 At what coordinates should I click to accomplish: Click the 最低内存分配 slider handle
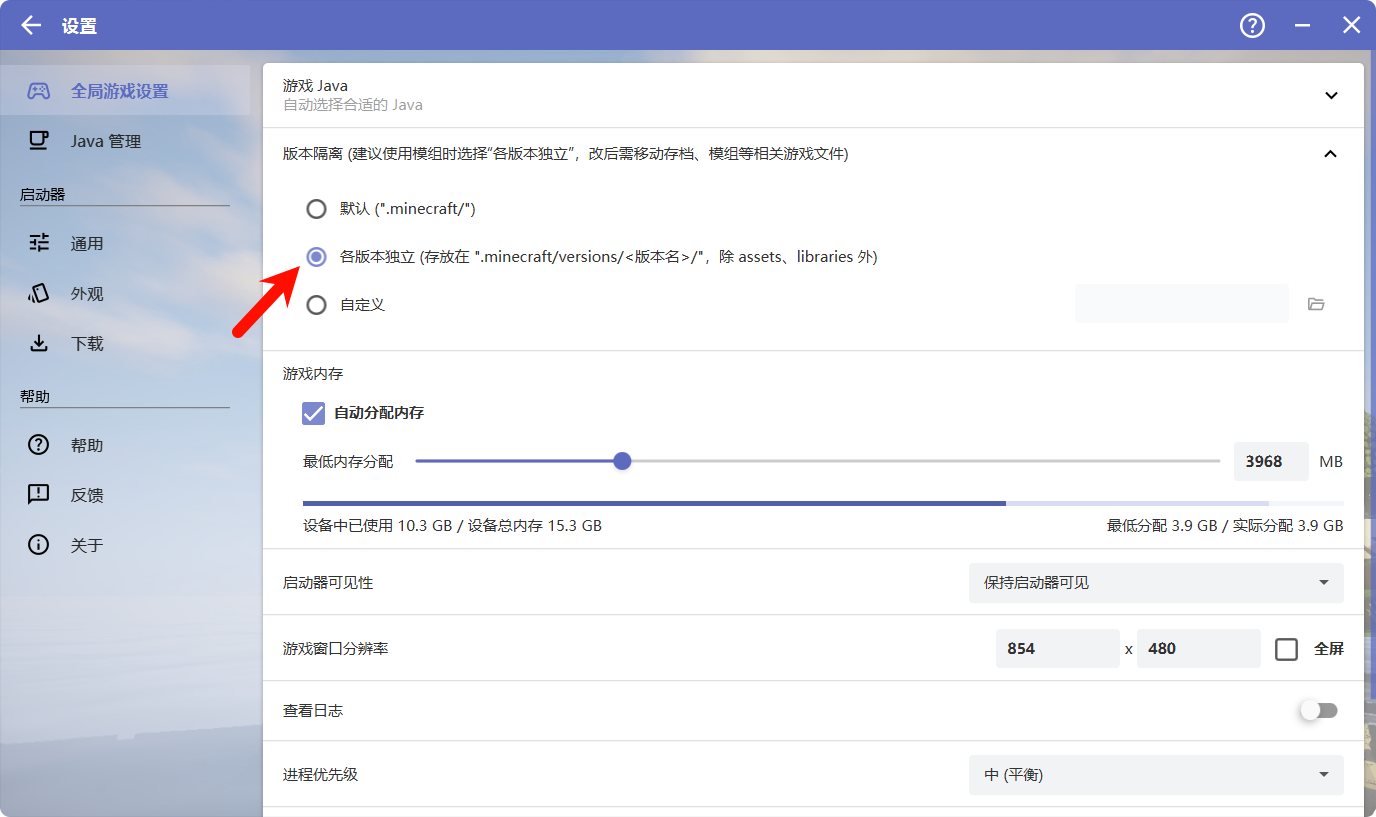[x=622, y=461]
